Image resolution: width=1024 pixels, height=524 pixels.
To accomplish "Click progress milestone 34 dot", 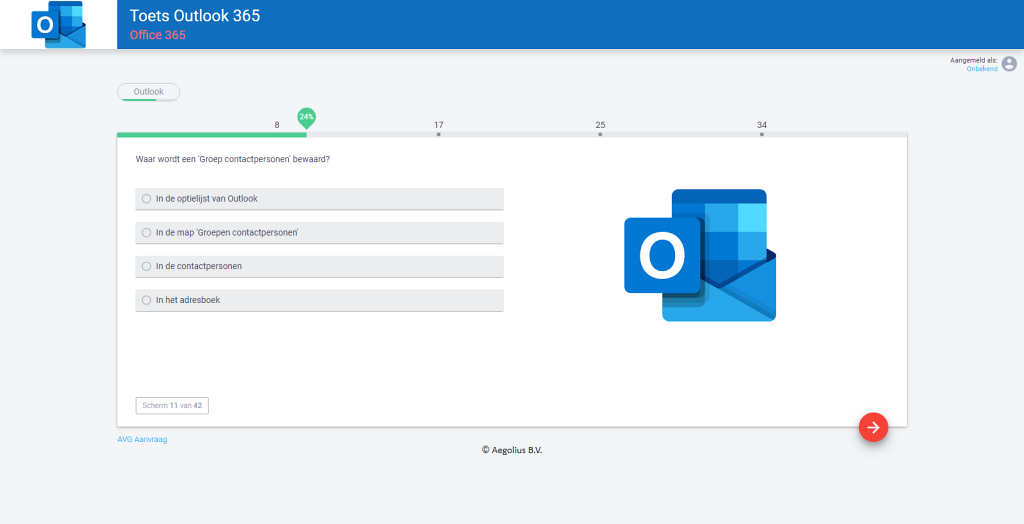I will click(x=761, y=135).
